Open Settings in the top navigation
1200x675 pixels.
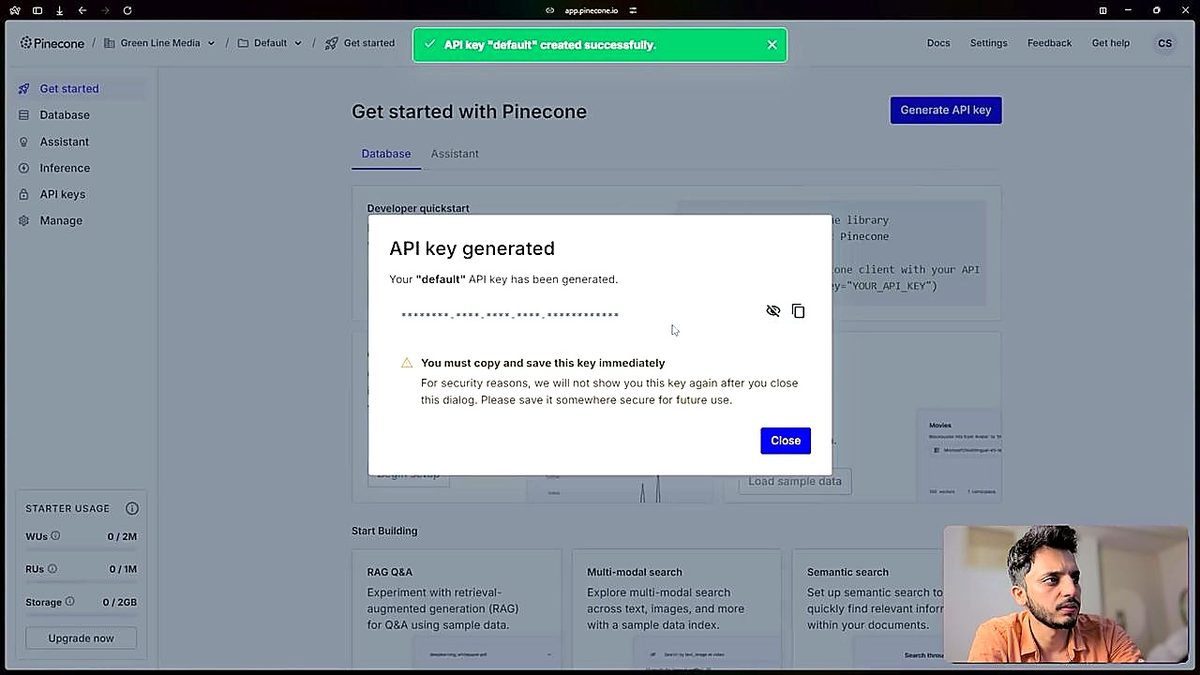[988, 43]
